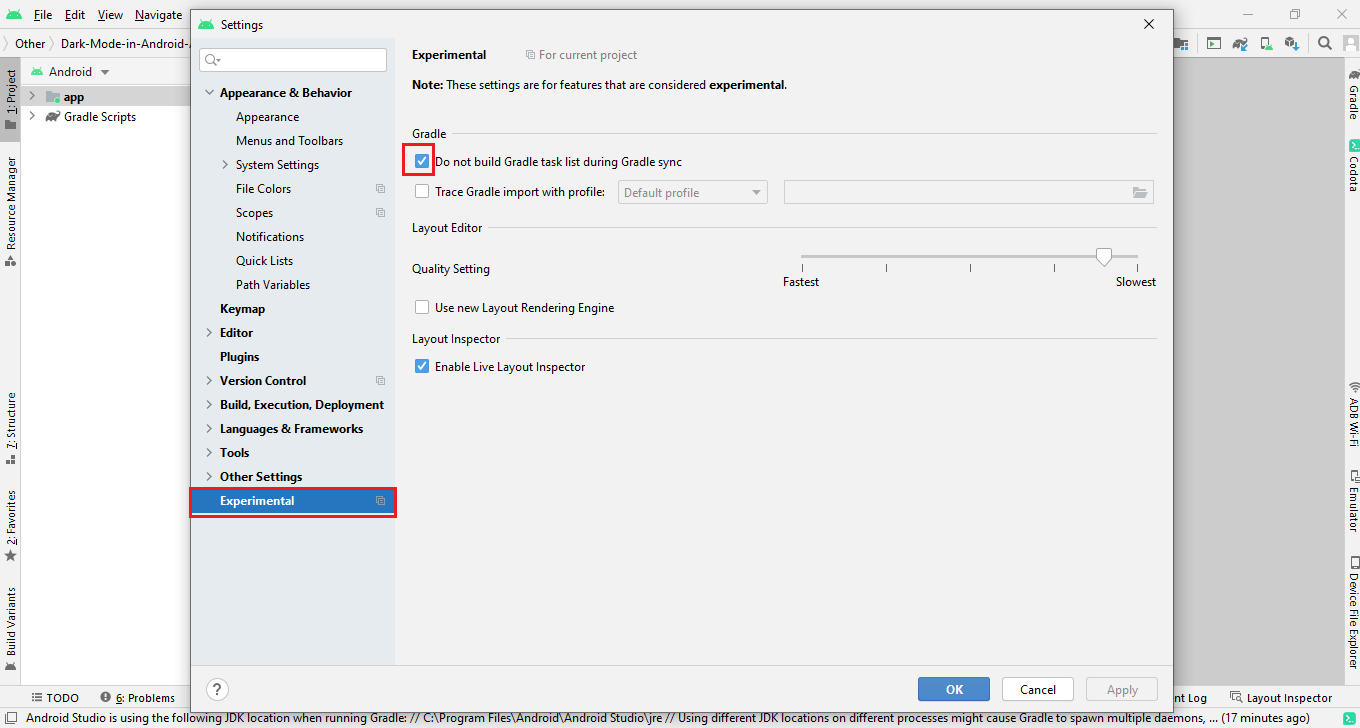The height and width of the screenshot is (728, 1360).
Task: Open the Navigate menu
Action: coord(158,15)
